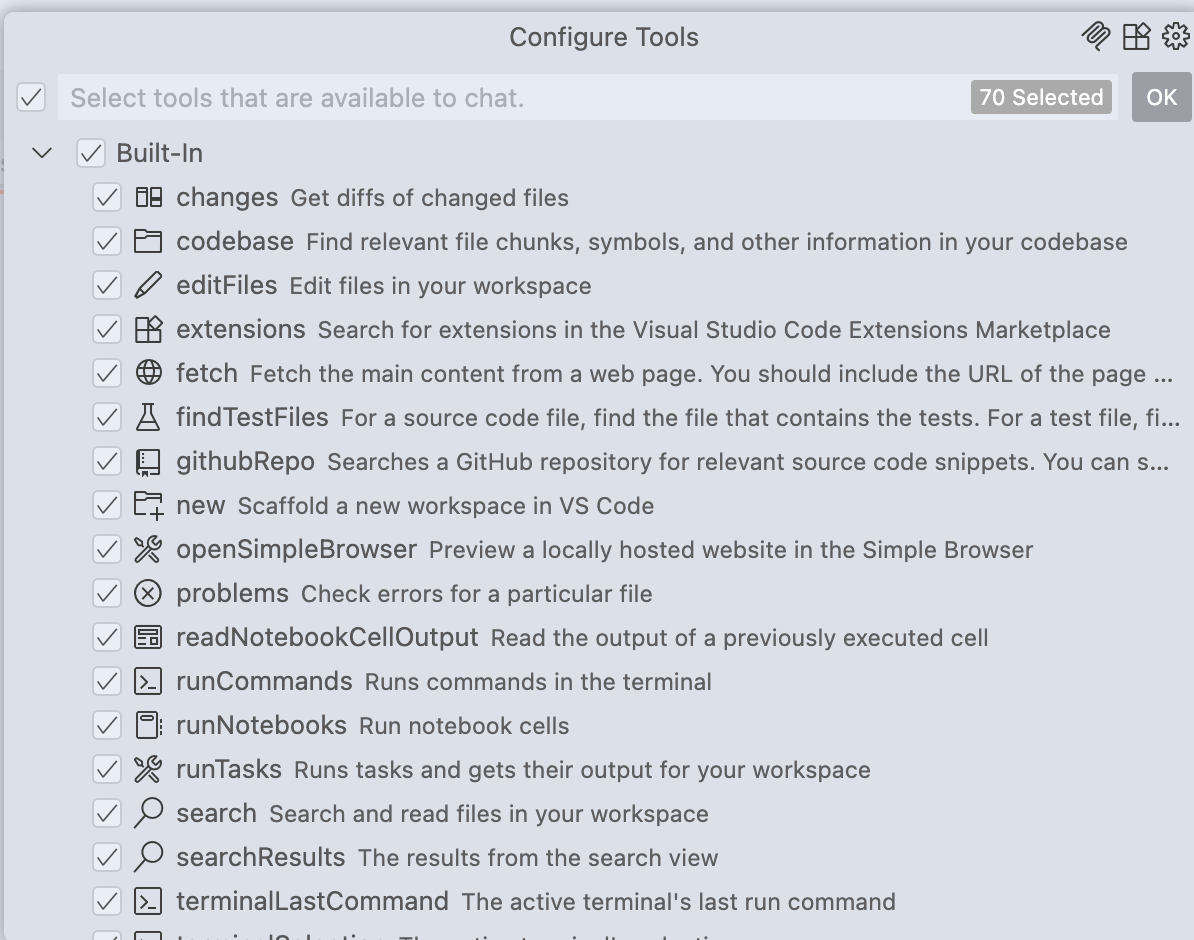
Task: Click 'Preview a locally hosted website' description
Action: click(x=731, y=549)
